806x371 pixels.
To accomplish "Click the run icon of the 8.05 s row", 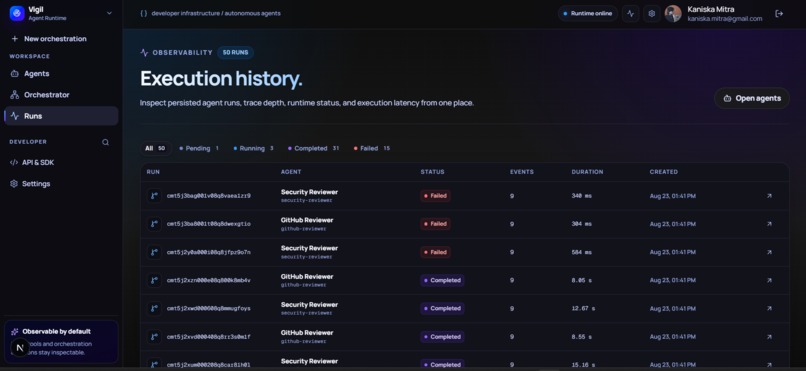I will (154, 280).
